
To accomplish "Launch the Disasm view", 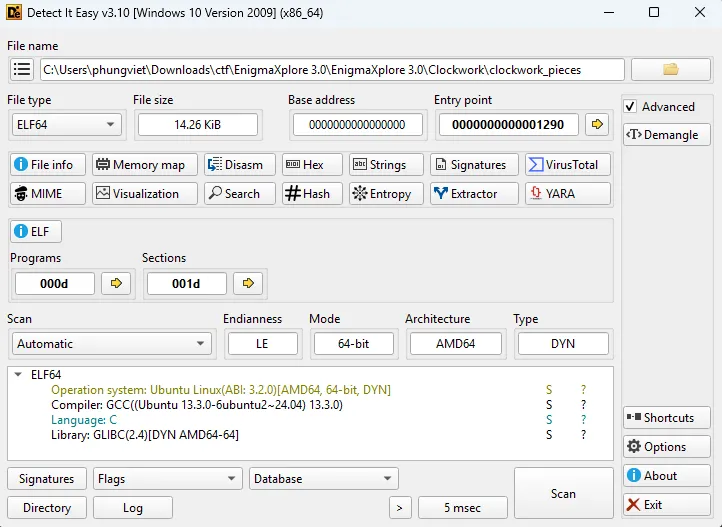I will click(240, 165).
